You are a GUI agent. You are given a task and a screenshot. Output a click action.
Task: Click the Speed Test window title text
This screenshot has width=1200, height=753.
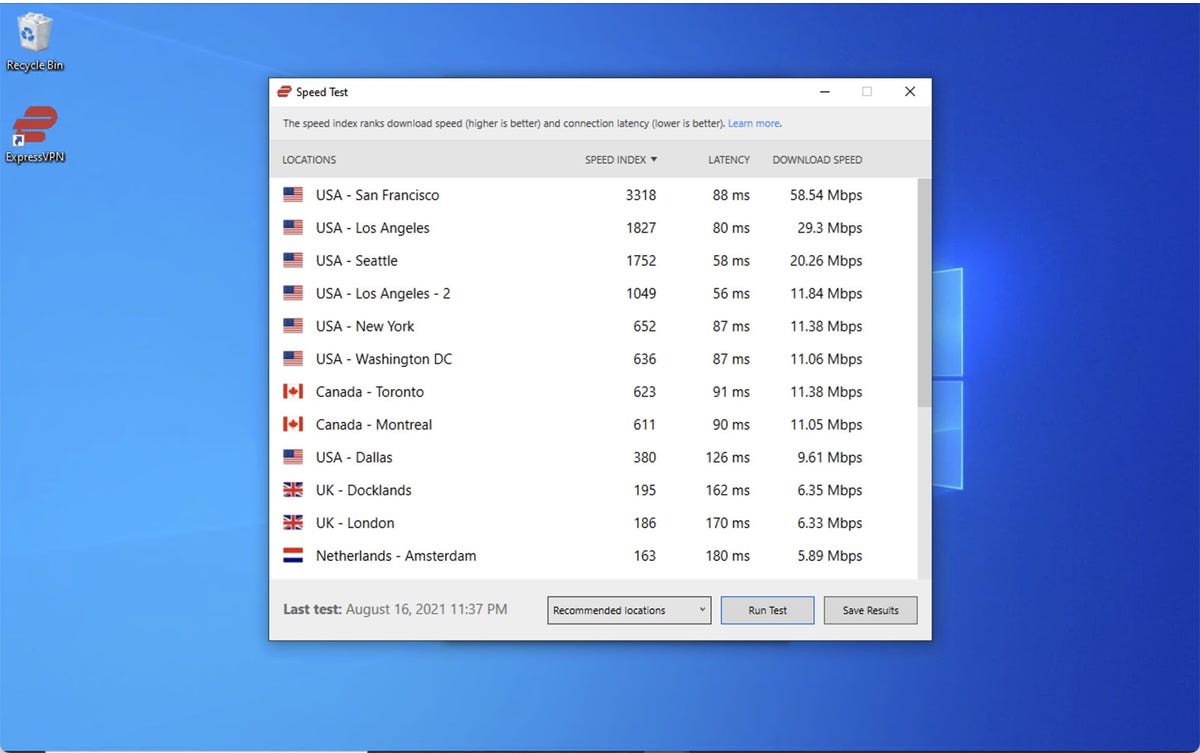pos(322,92)
